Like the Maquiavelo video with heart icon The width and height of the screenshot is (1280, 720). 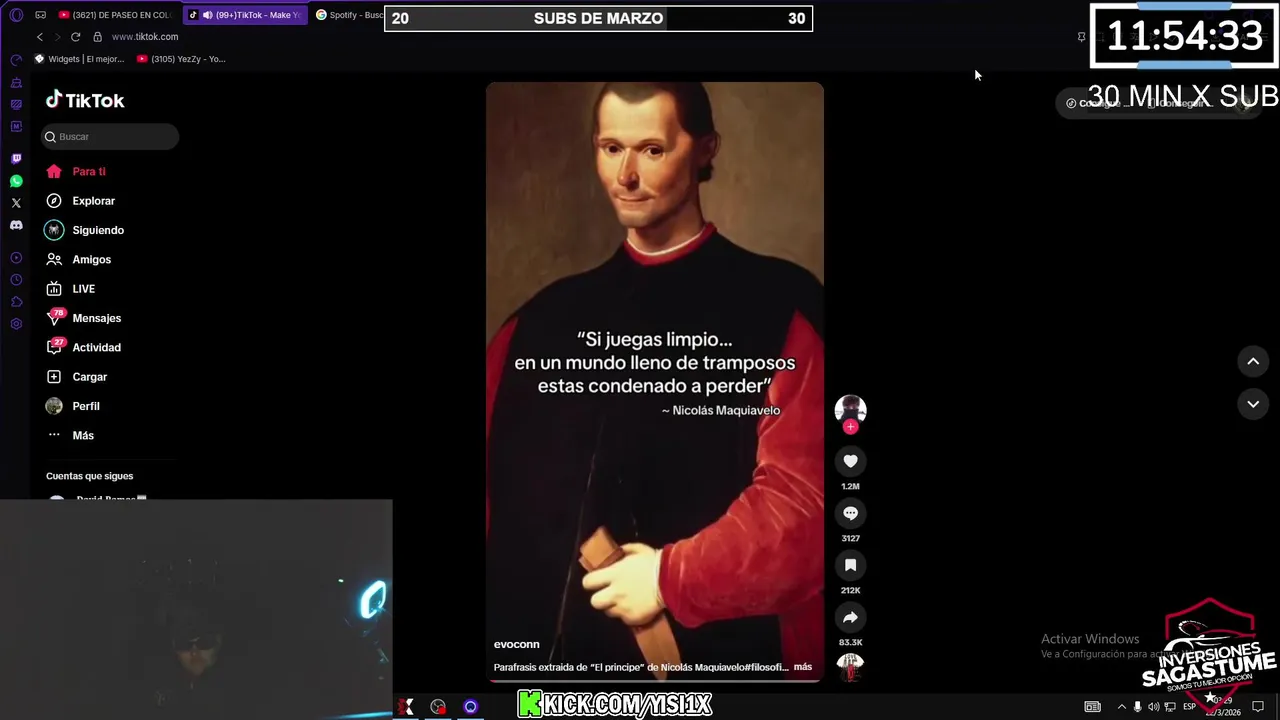[x=850, y=461]
